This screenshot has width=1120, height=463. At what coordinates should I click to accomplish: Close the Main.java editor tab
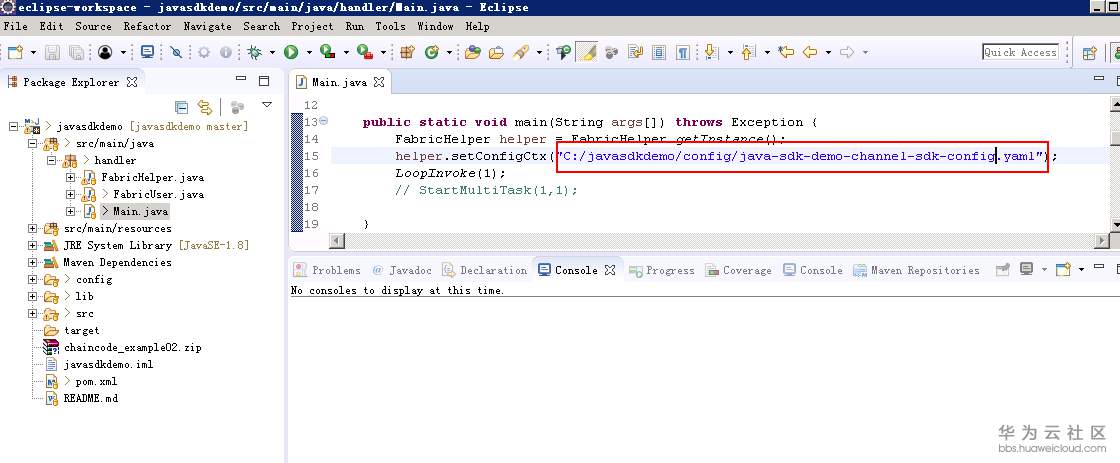coord(379,82)
